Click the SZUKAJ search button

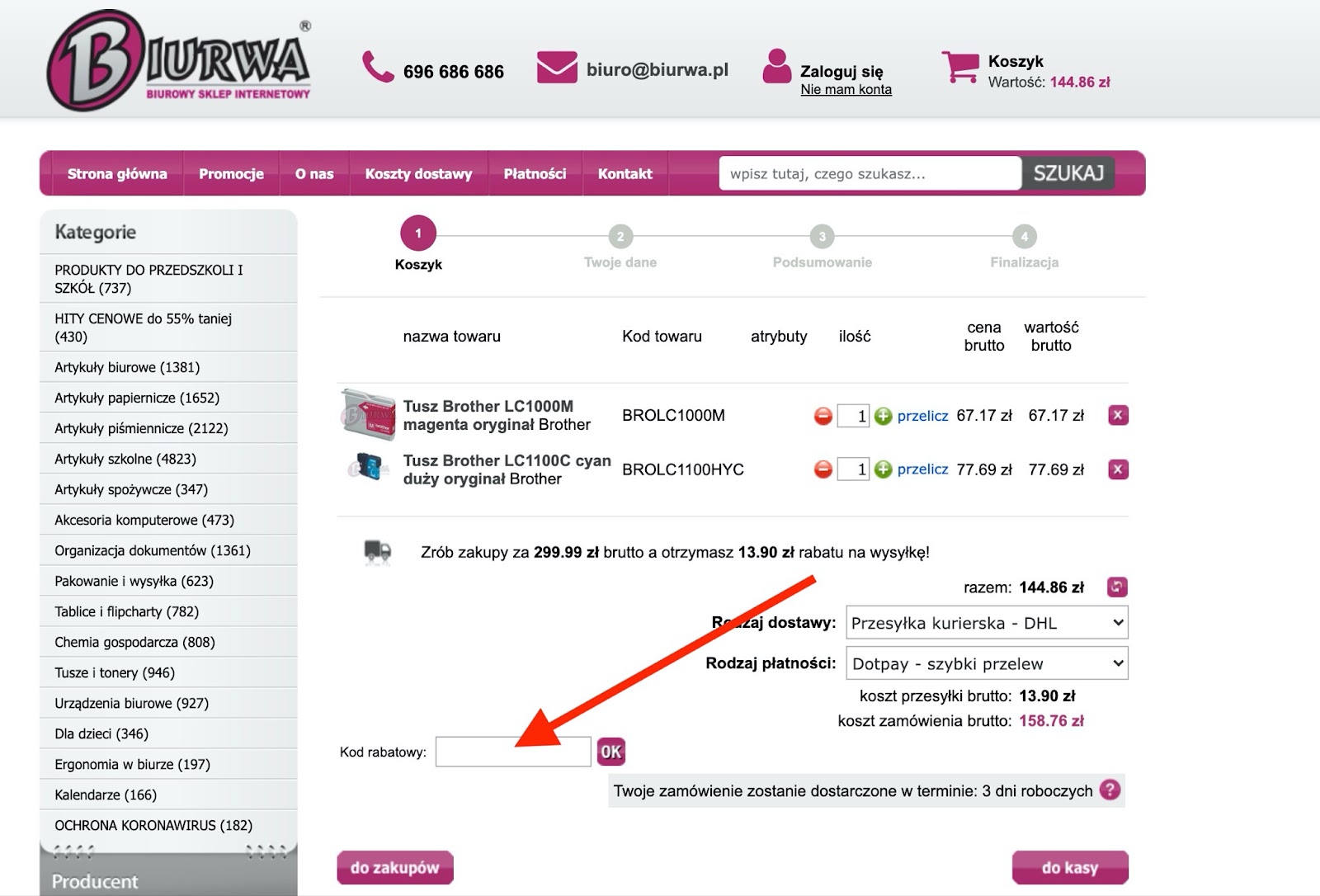pyautogui.click(x=1068, y=173)
